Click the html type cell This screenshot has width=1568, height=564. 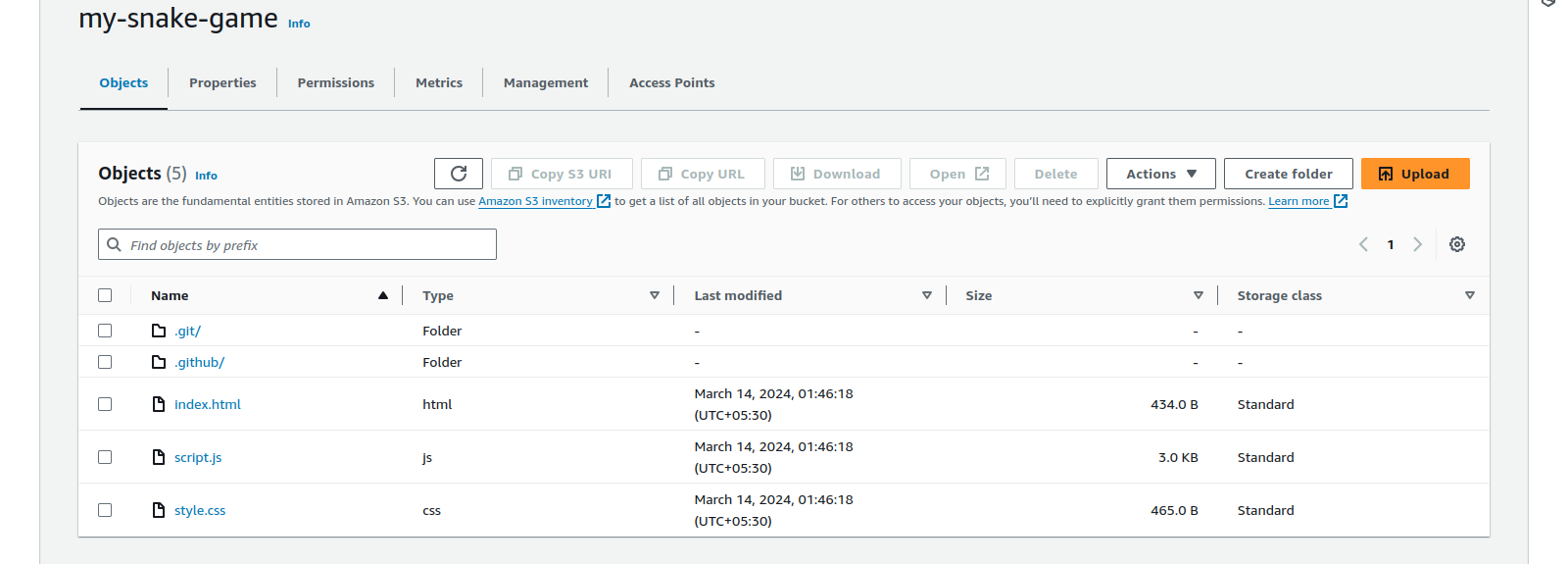[x=437, y=404]
